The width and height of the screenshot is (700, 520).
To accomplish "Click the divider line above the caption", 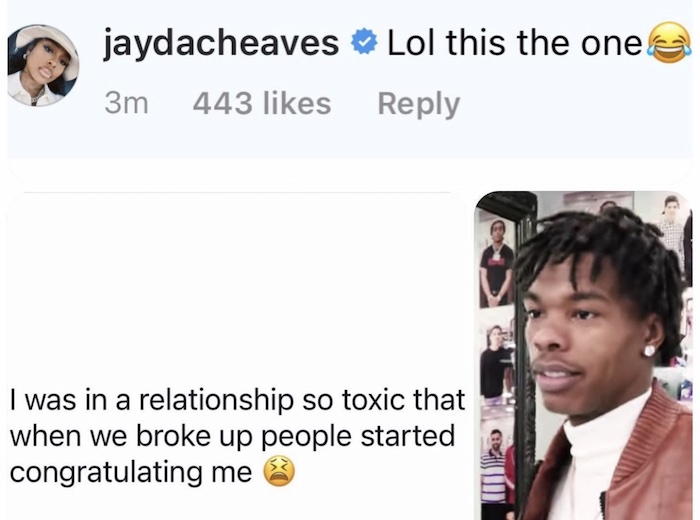I will (237, 193).
